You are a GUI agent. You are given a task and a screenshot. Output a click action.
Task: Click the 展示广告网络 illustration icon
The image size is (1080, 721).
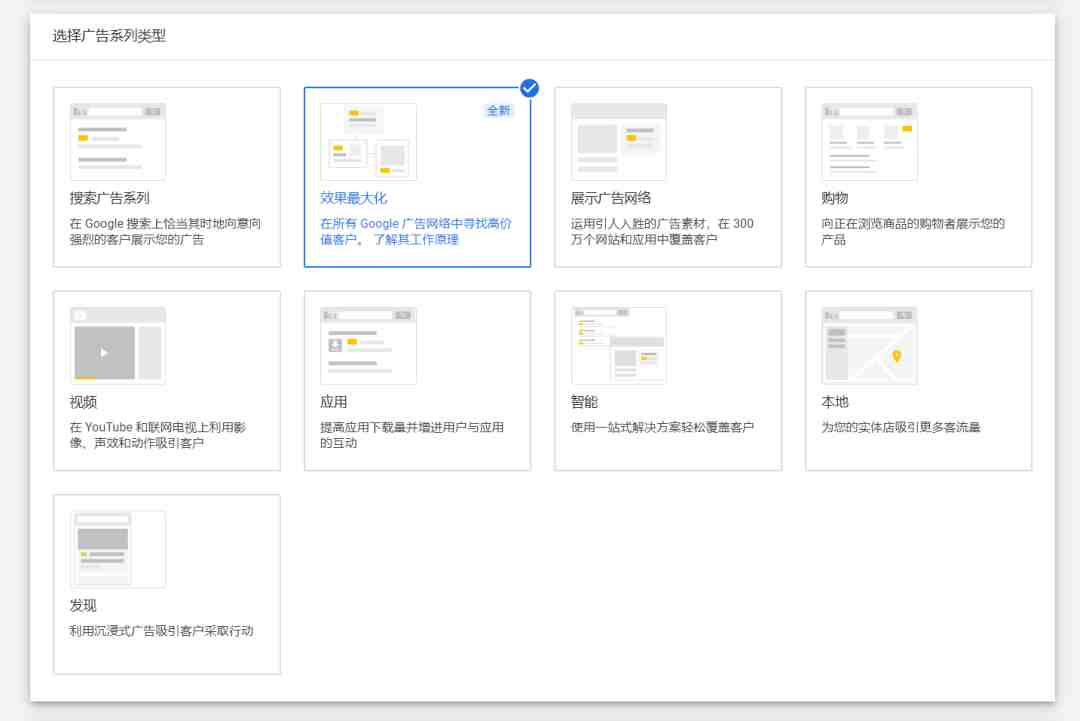[x=619, y=142]
